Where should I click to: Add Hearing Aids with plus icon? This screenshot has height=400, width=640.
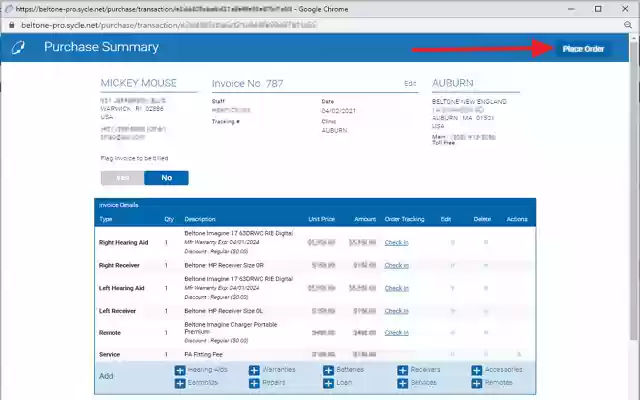pos(180,370)
